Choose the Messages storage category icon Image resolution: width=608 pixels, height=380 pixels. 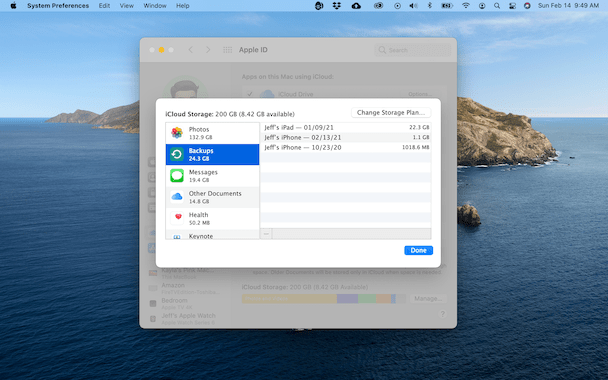(177, 176)
